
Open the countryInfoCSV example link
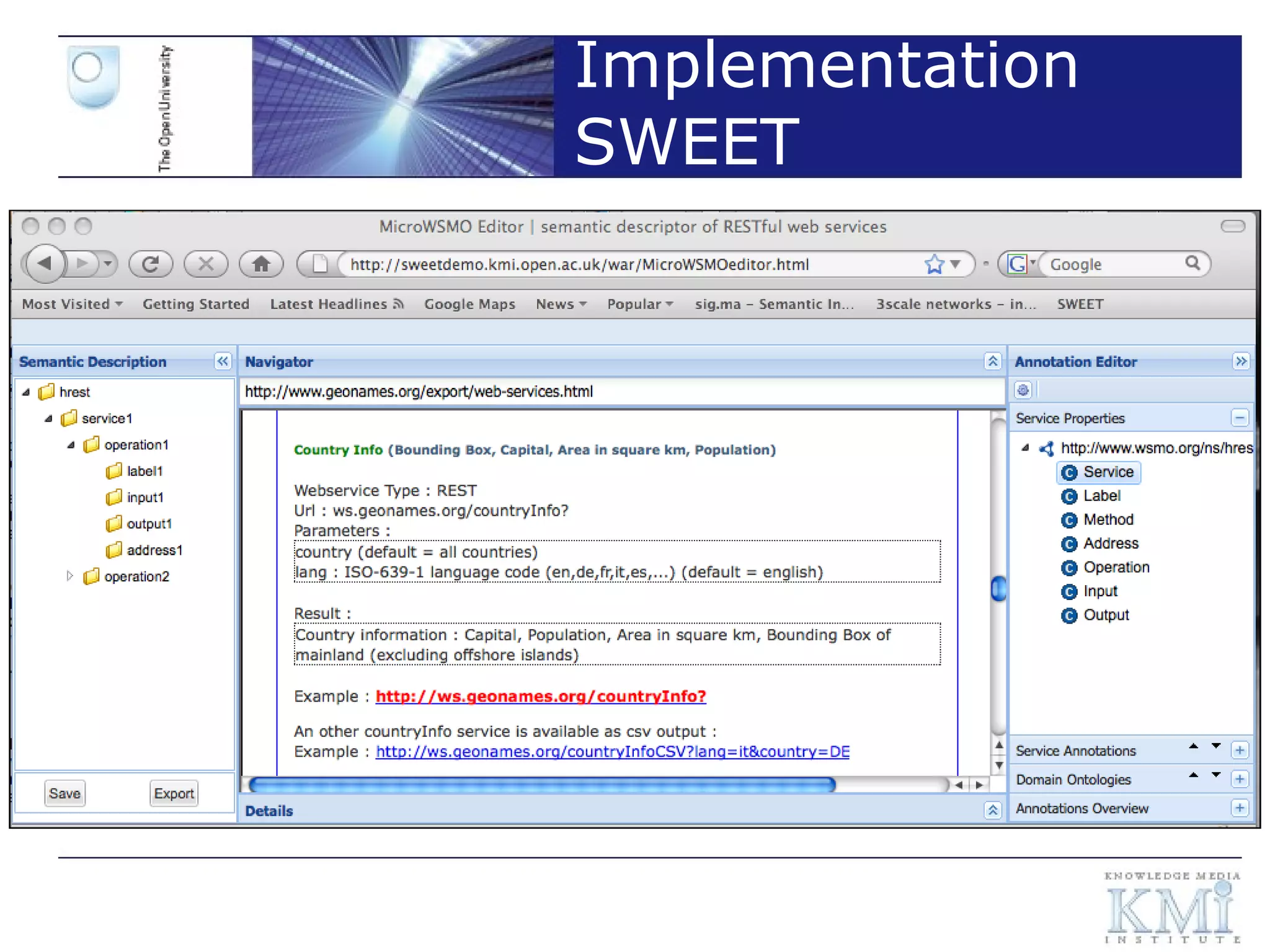(613, 752)
